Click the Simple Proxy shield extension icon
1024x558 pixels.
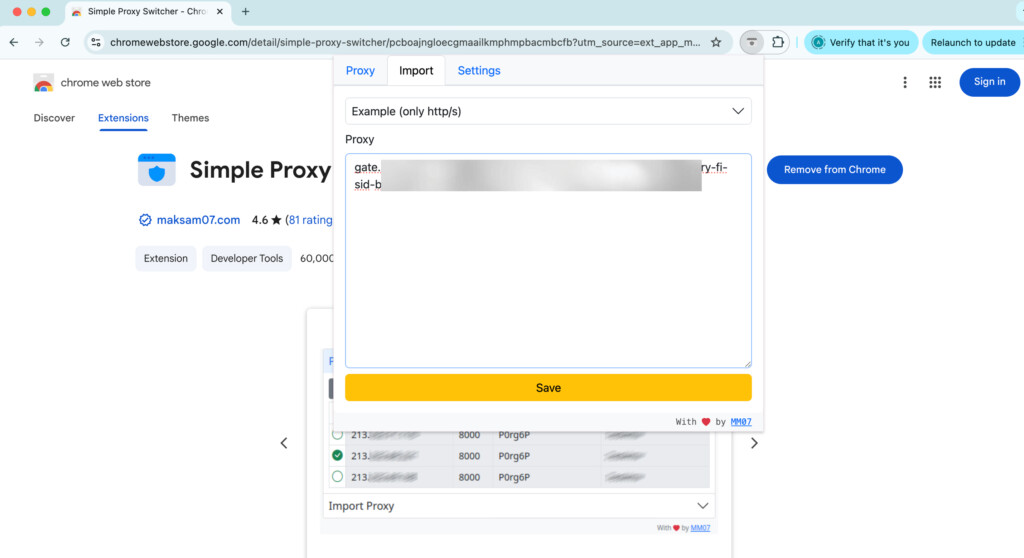coord(157,170)
